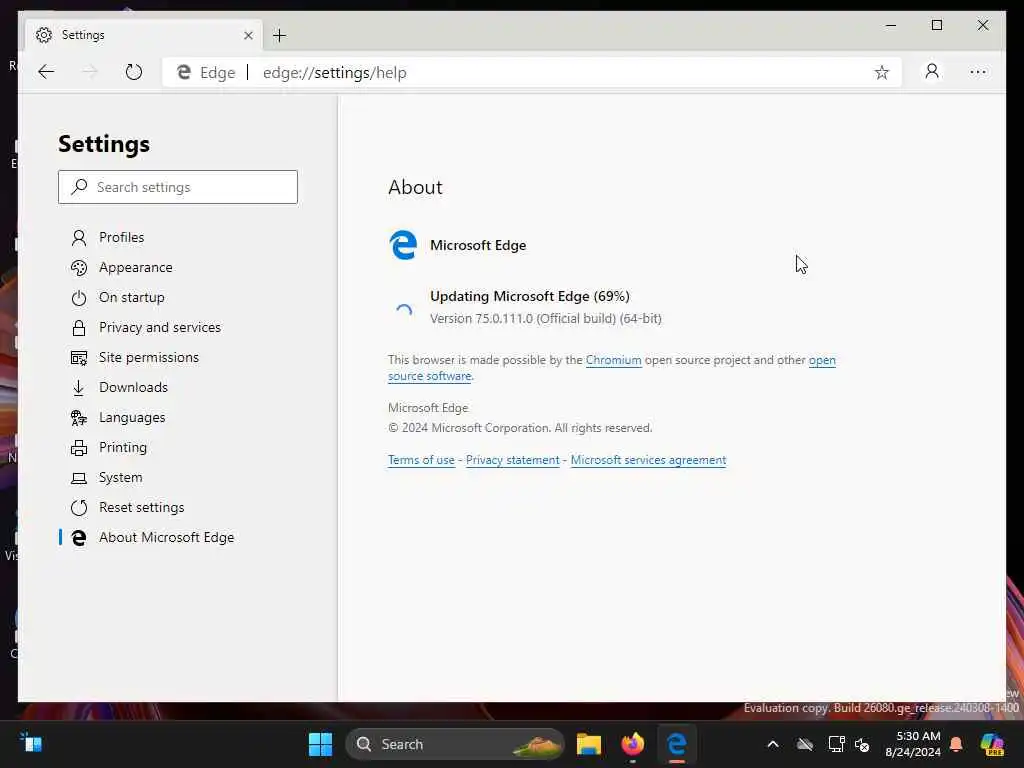Click the Version 75.0.111.0 text

click(545, 319)
